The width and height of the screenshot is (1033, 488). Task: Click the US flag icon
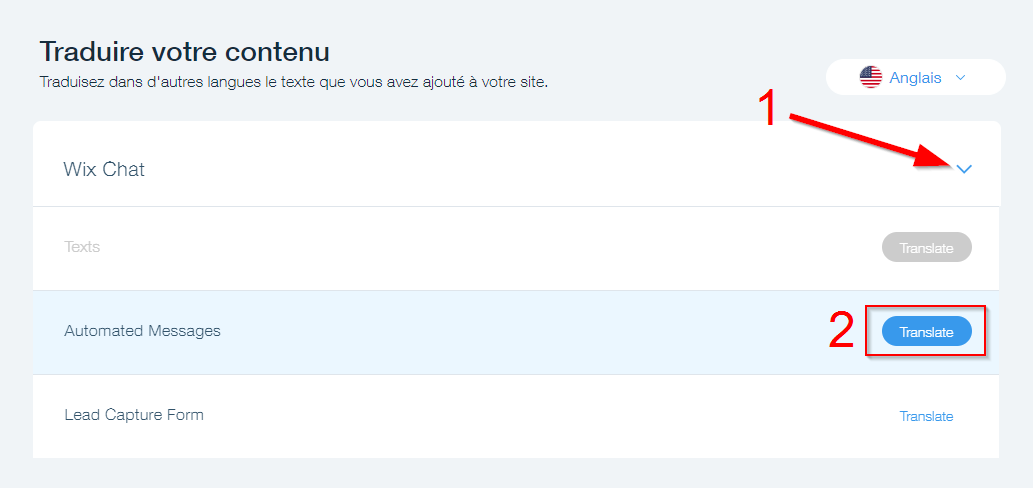point(871,77)
